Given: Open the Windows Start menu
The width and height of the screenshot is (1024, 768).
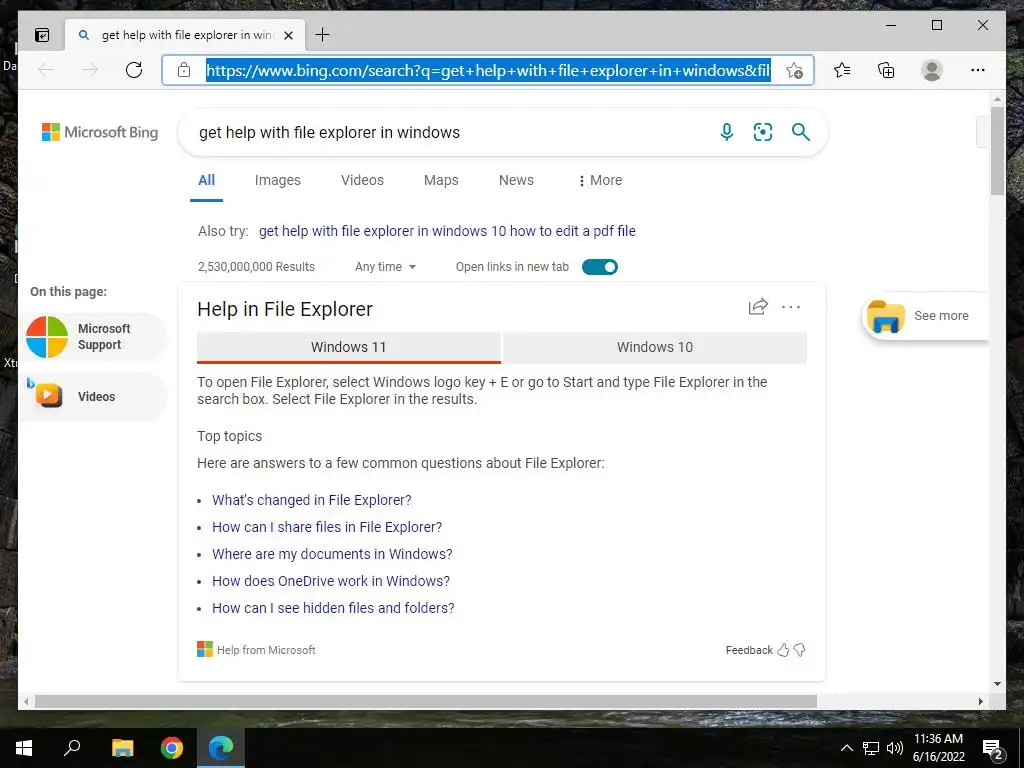Looking at the screenshot, I should pyautogui.click(x=24, y=748).
